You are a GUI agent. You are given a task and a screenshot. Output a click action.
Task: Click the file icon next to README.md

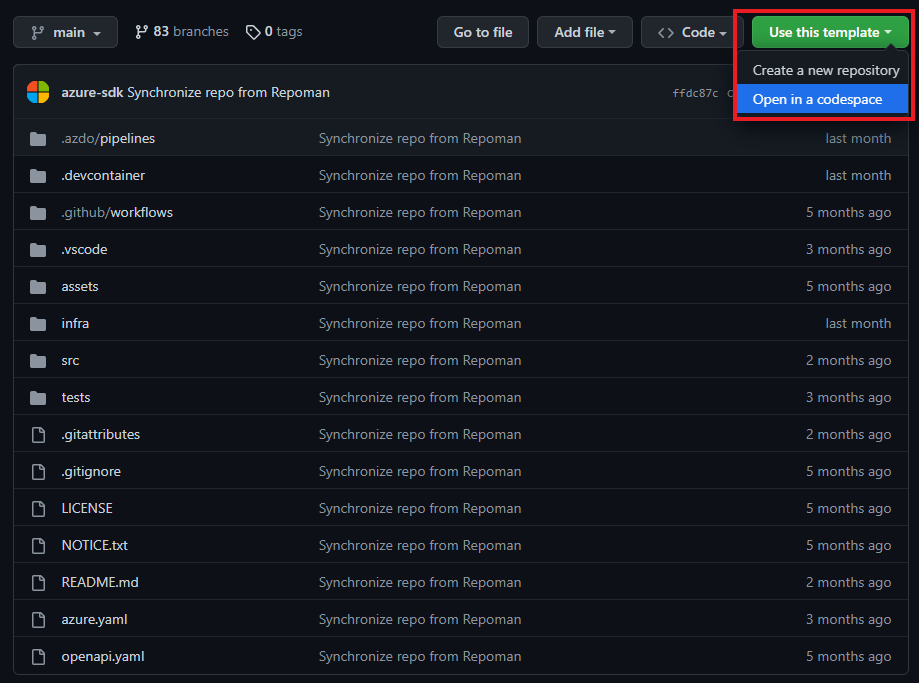(x=37, y=581)
